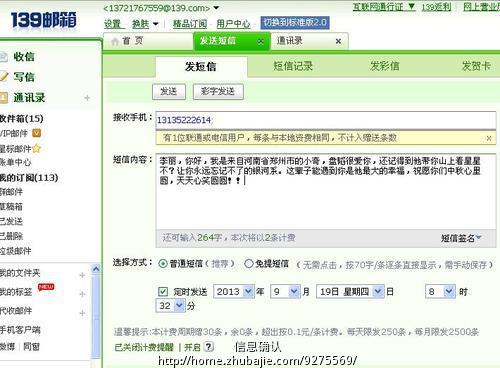Click the NEW badge on 我的标签
Screen dimensions: 500x368
coord(46,287)
